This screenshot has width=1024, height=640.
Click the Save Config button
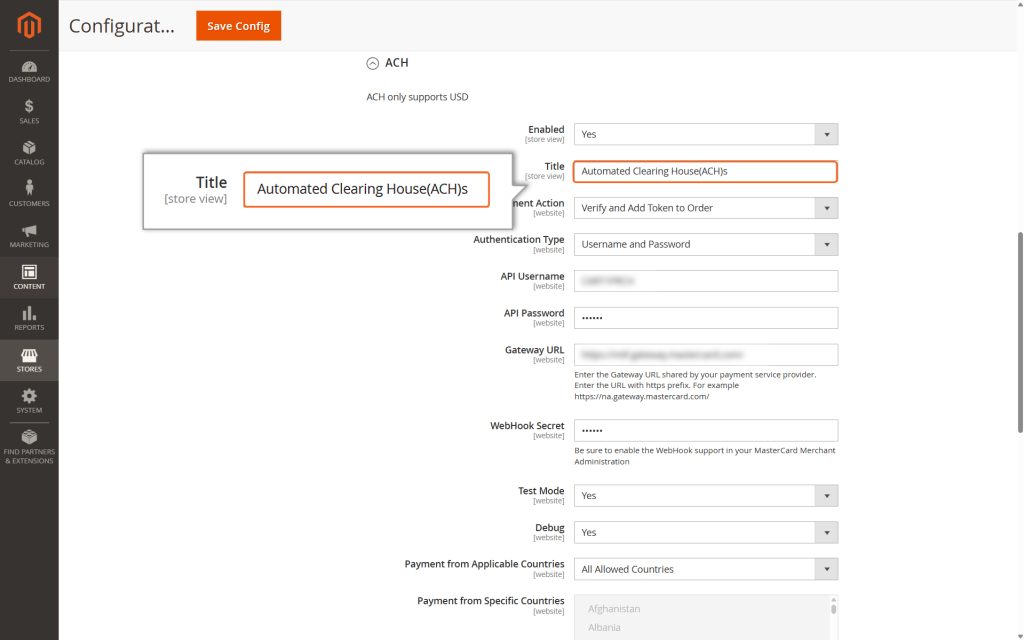(238, 27)
